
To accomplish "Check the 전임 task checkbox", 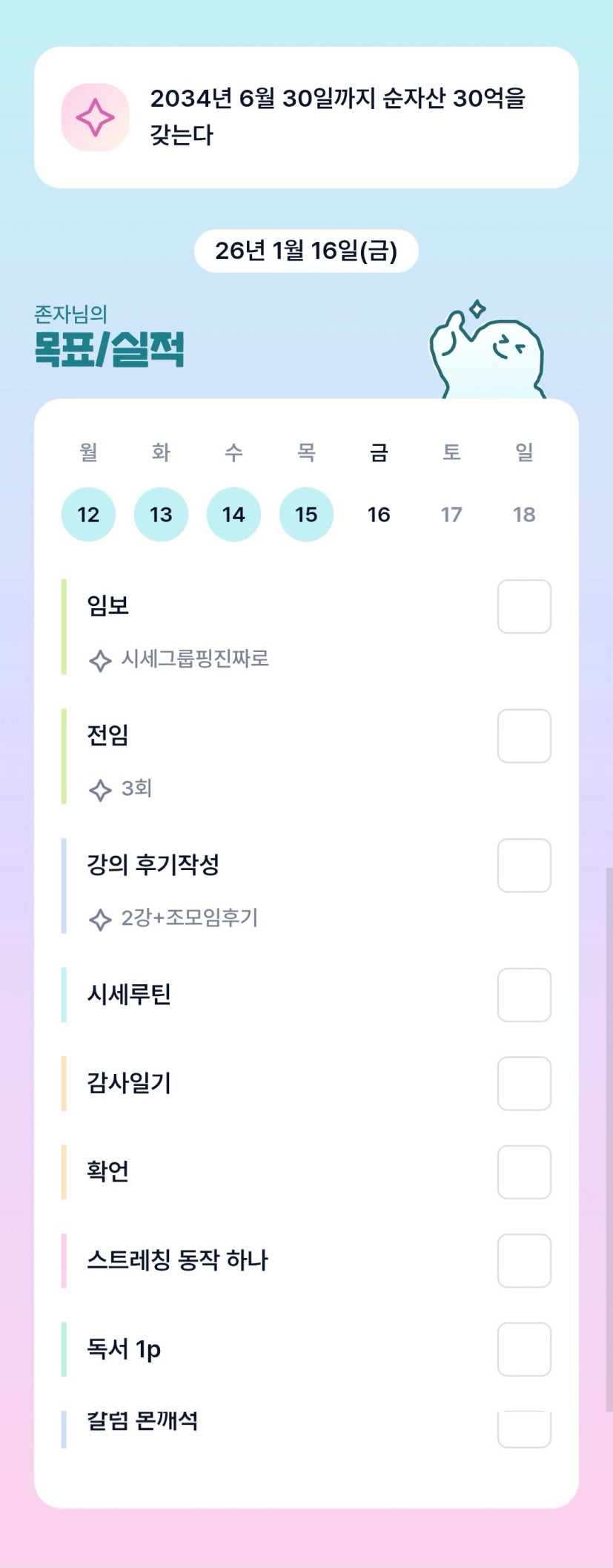I will [524, 736].
